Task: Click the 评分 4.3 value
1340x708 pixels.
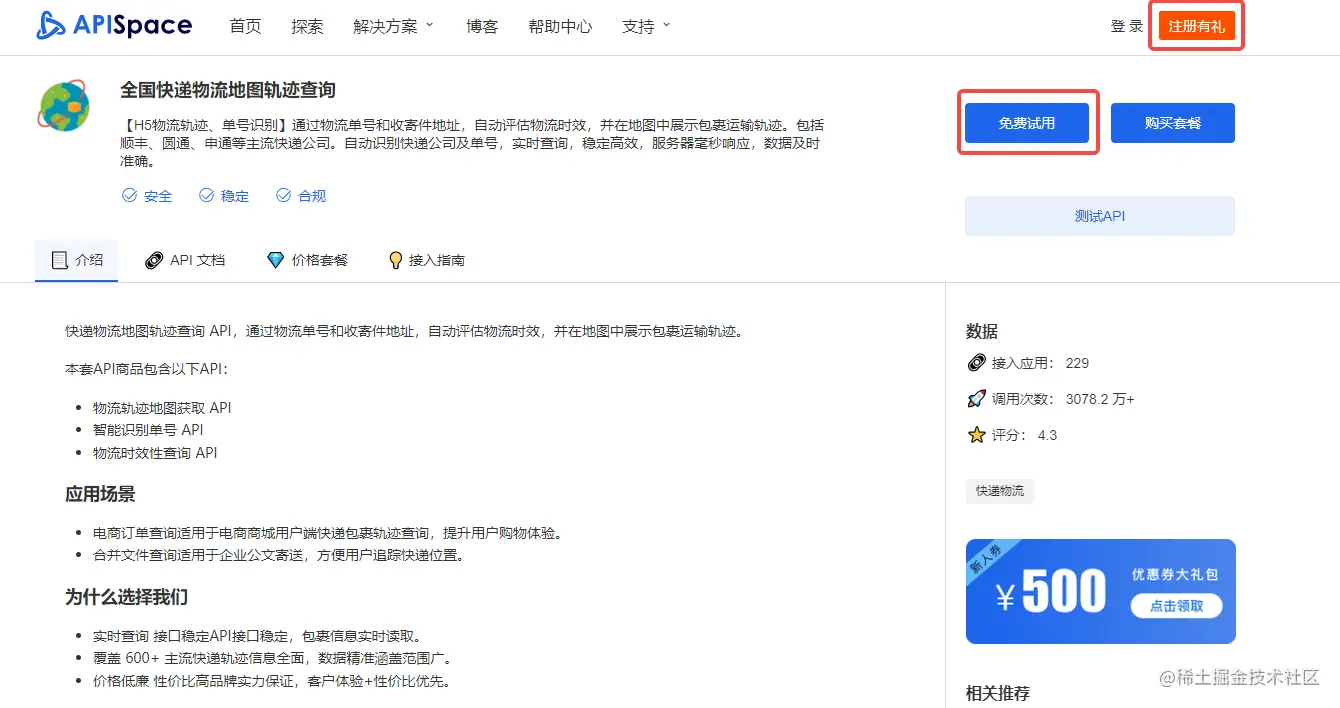Action: (1047, 435)
